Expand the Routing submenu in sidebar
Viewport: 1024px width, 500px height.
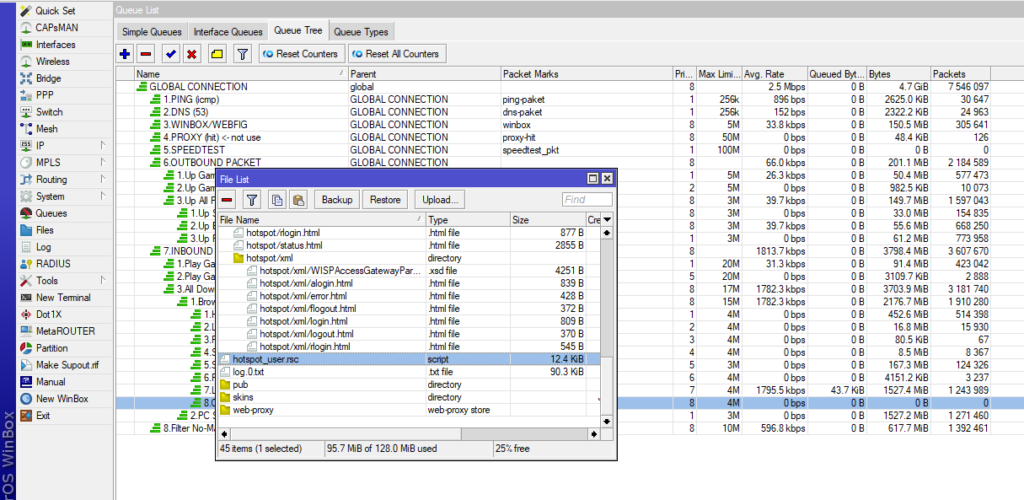102,179
